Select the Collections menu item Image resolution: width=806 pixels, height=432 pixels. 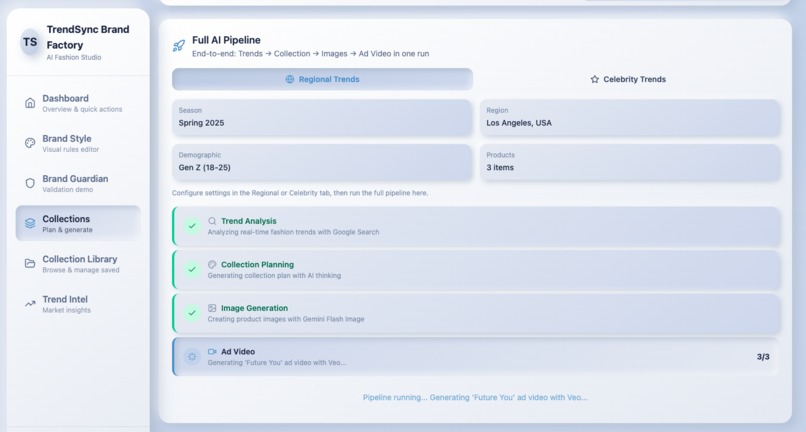78,223
